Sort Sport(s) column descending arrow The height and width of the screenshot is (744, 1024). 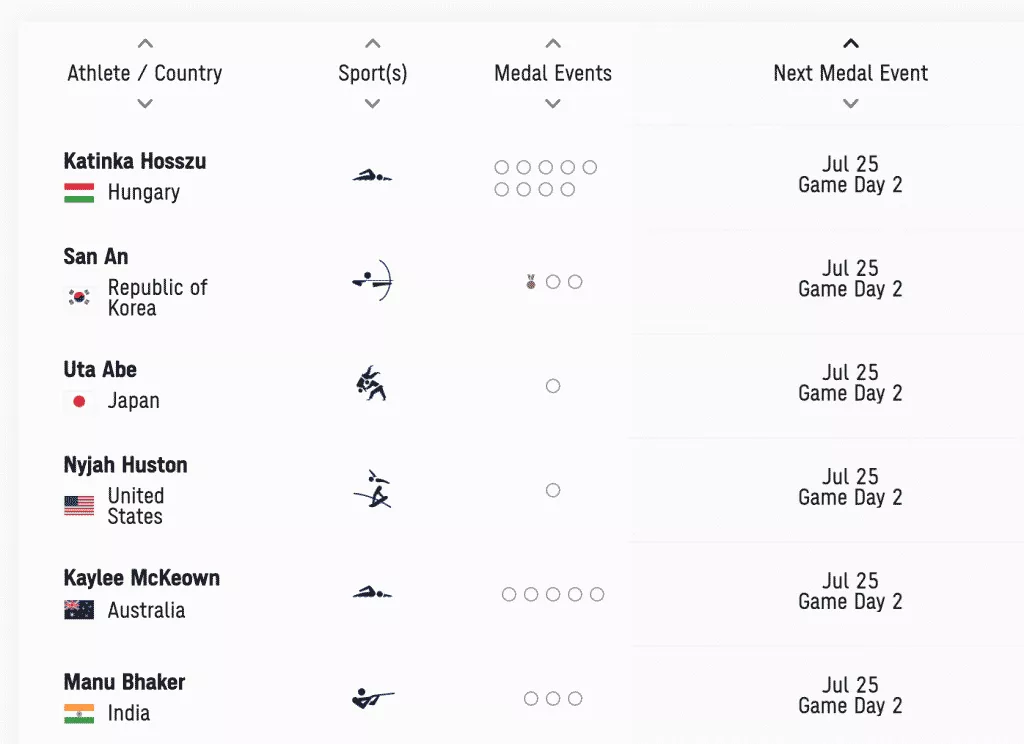(x=373, y=103)
